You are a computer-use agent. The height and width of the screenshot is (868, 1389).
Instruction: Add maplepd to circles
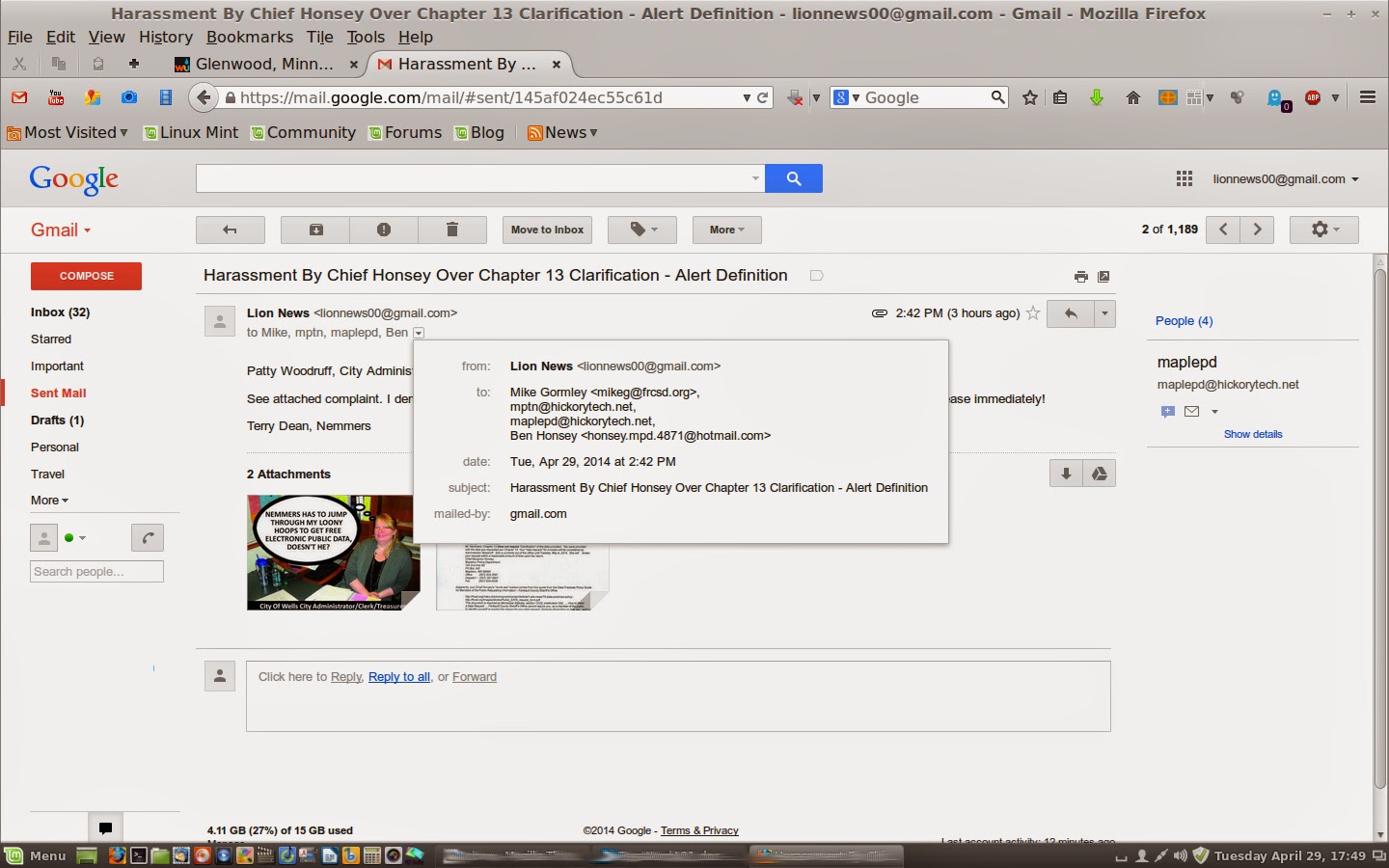pos(1168,411)
